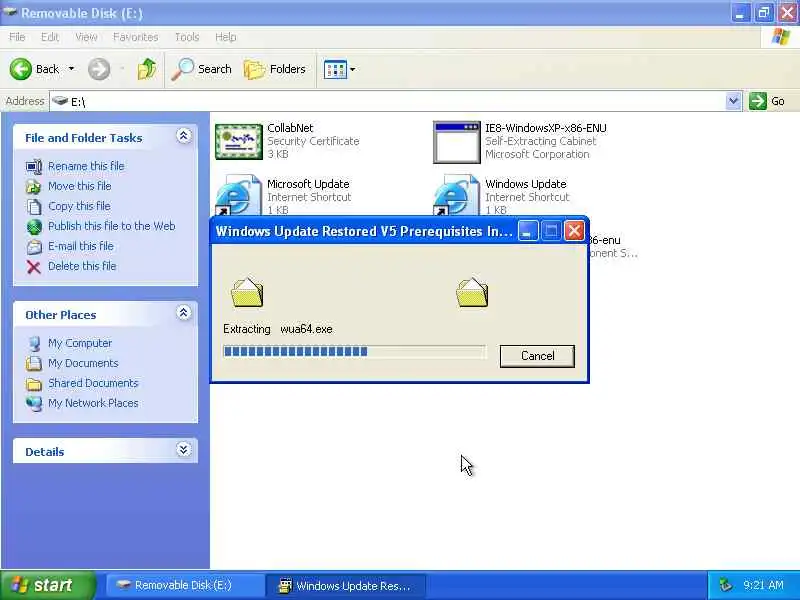This screenshot has width=800, height=600.
Task: Click the destination folder icon in dialog
Action: coord(472,292)
